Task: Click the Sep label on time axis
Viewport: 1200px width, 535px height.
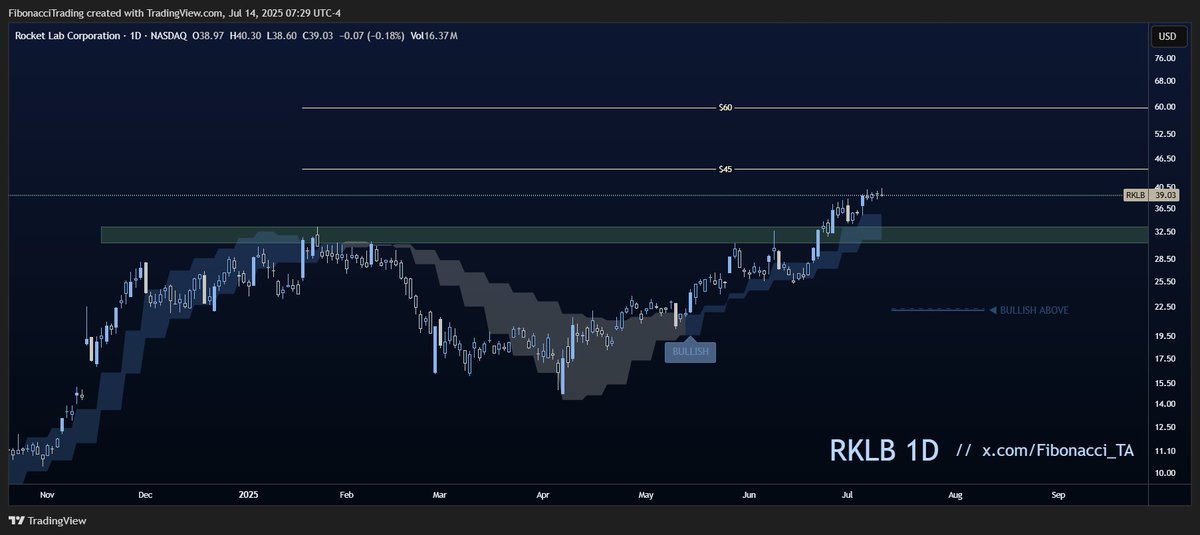Action: pos(1059,495)
